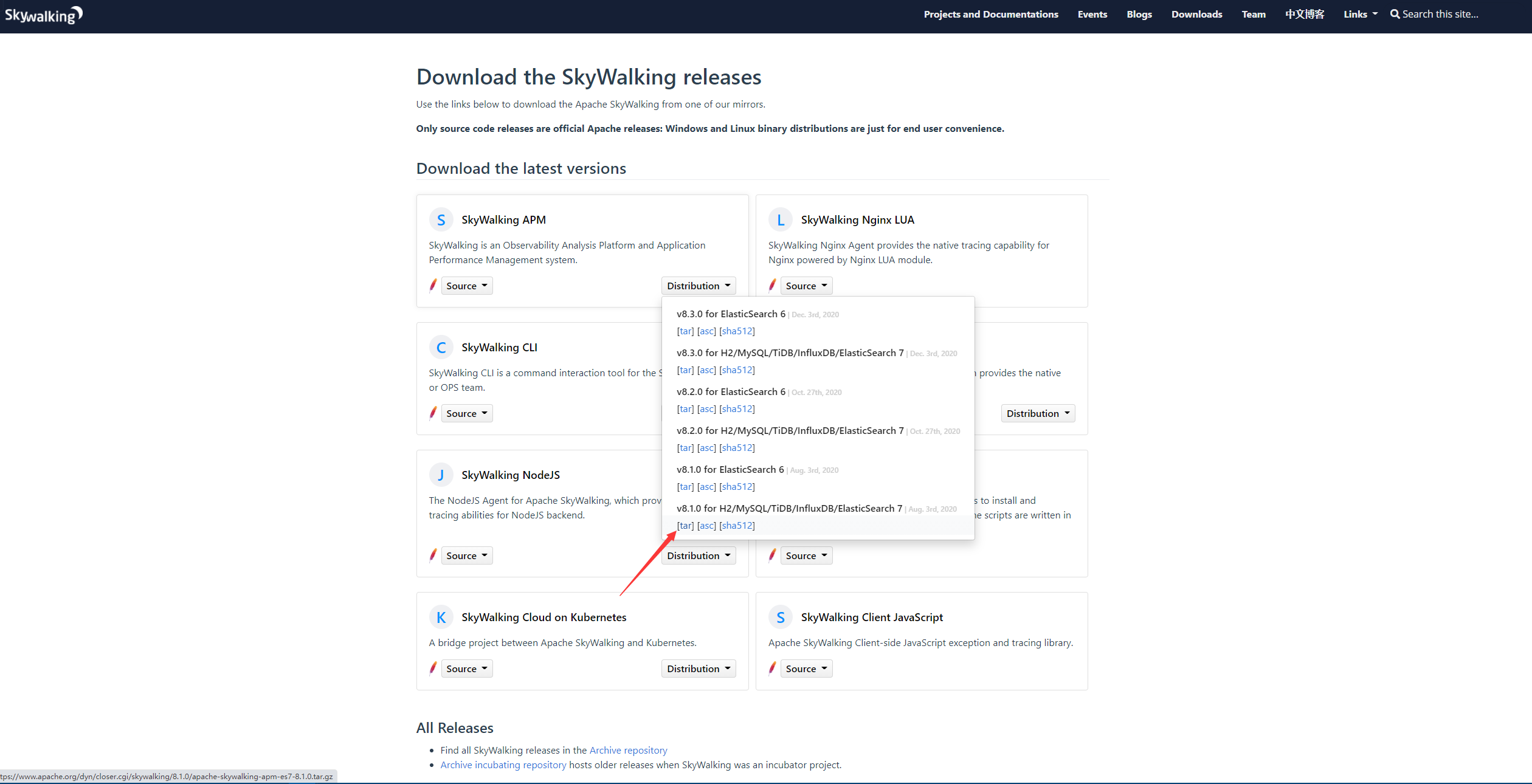Click Apache feather icon in Client JavaScript card
This screenshot has height=784, width=1532.
(x=772, y=669)
